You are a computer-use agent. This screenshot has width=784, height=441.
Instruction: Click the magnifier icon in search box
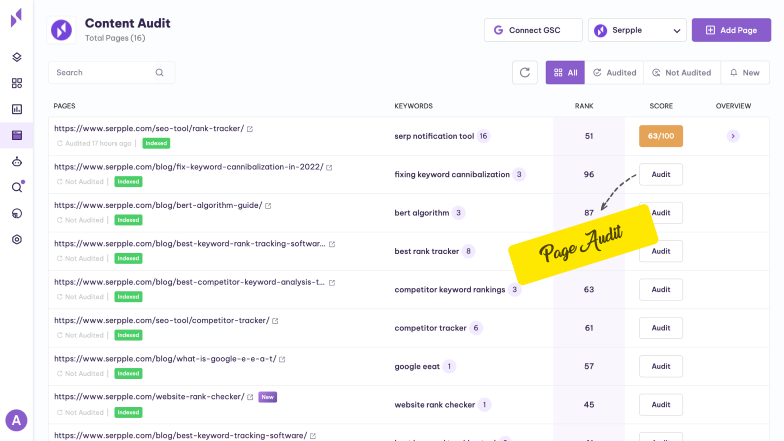pyautogui.click(x=160, y=72)
